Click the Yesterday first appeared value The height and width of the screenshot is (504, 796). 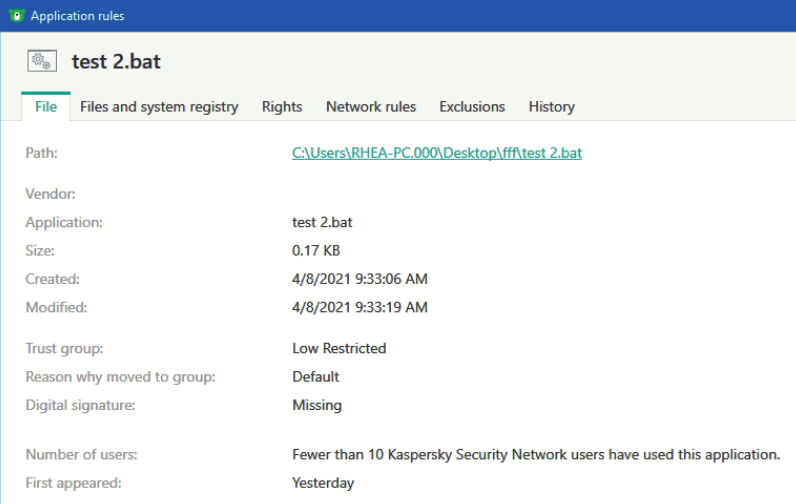[x=323, y=483]
